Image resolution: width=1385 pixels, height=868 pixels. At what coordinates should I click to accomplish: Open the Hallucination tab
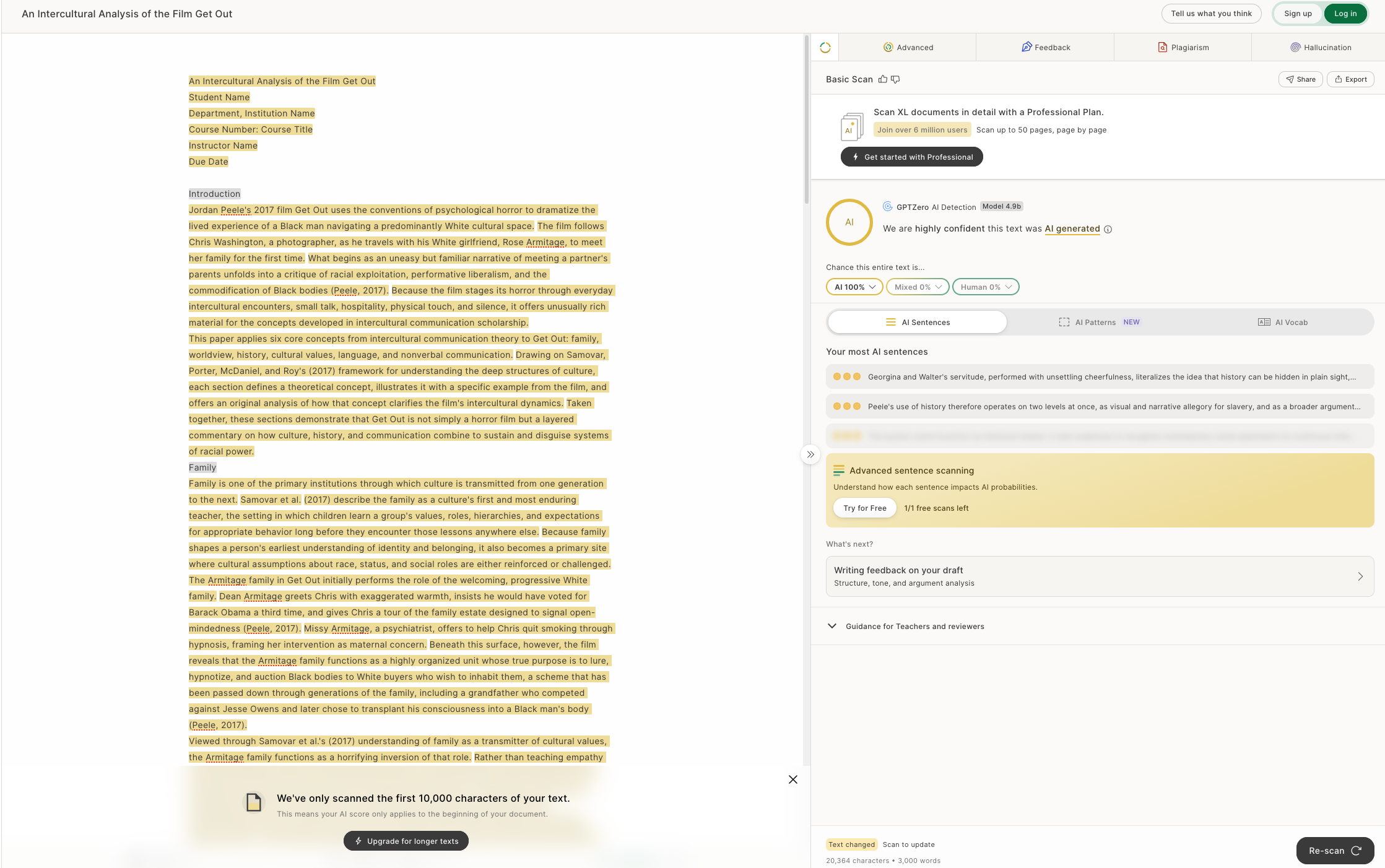pyautogui.click(x=1320, y=48)
